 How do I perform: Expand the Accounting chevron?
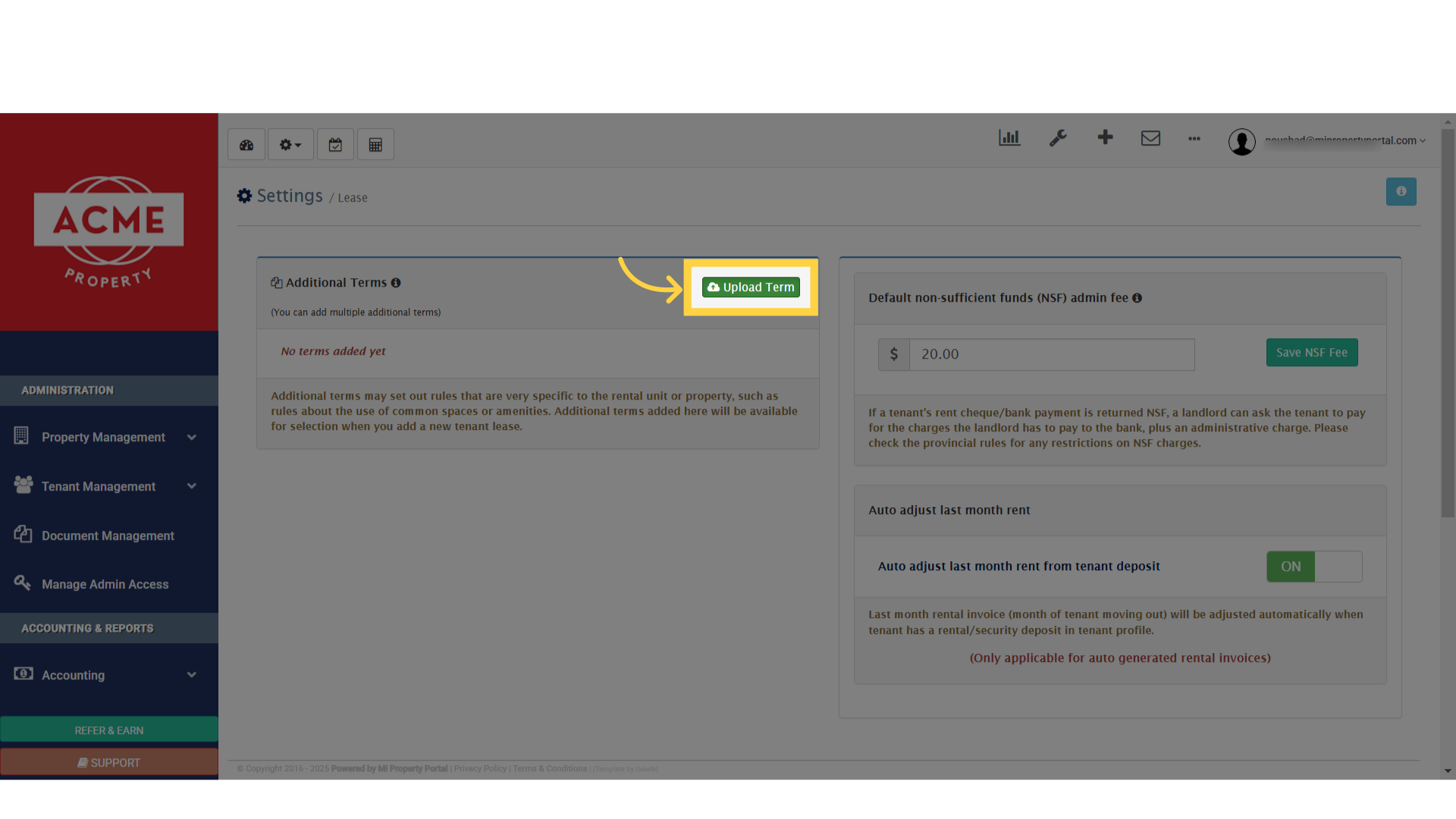(192, 675)
